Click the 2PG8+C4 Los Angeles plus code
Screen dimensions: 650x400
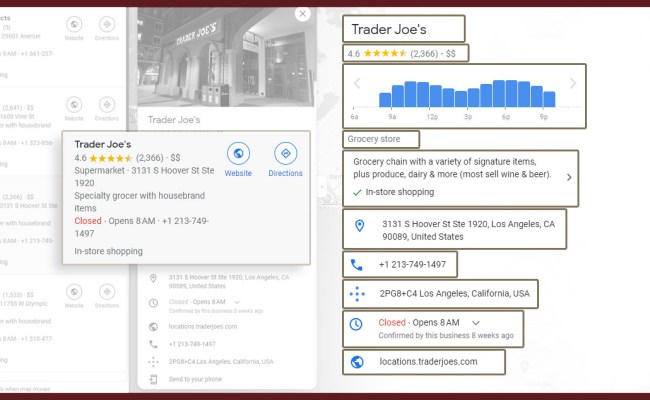point(441,294)
